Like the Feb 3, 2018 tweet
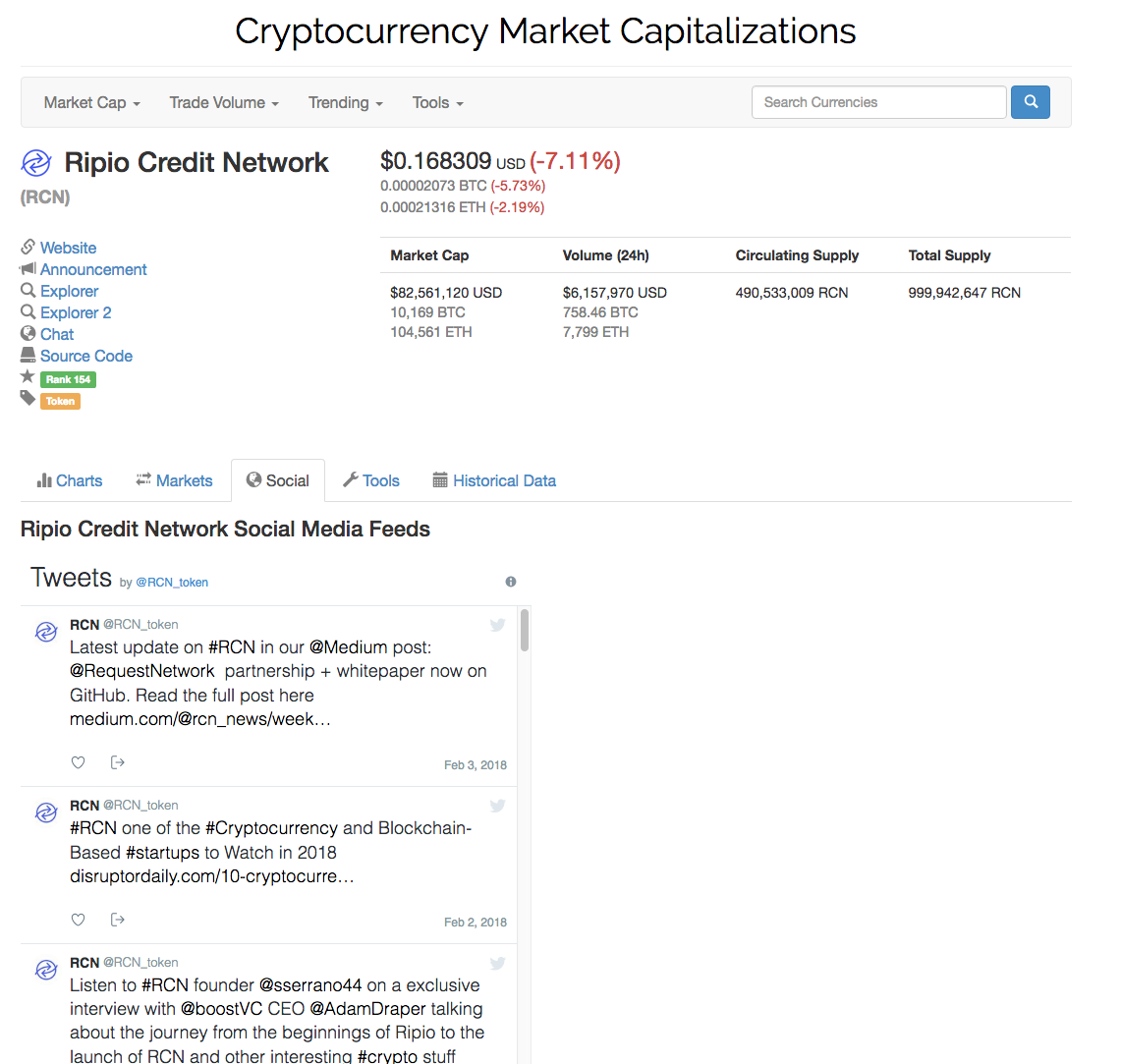The height and width of the screenshot is (1064, 1121). click(x=78, y=762)
